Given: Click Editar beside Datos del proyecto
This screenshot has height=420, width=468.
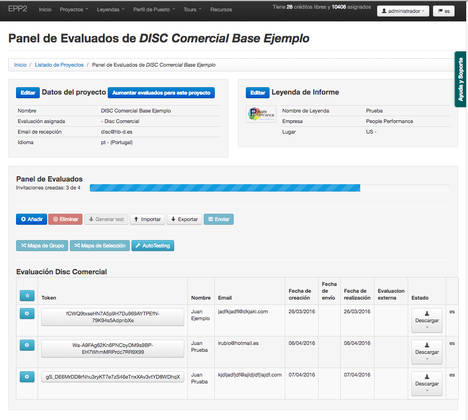Looking at the screenshot, I should tap(28, 93).
